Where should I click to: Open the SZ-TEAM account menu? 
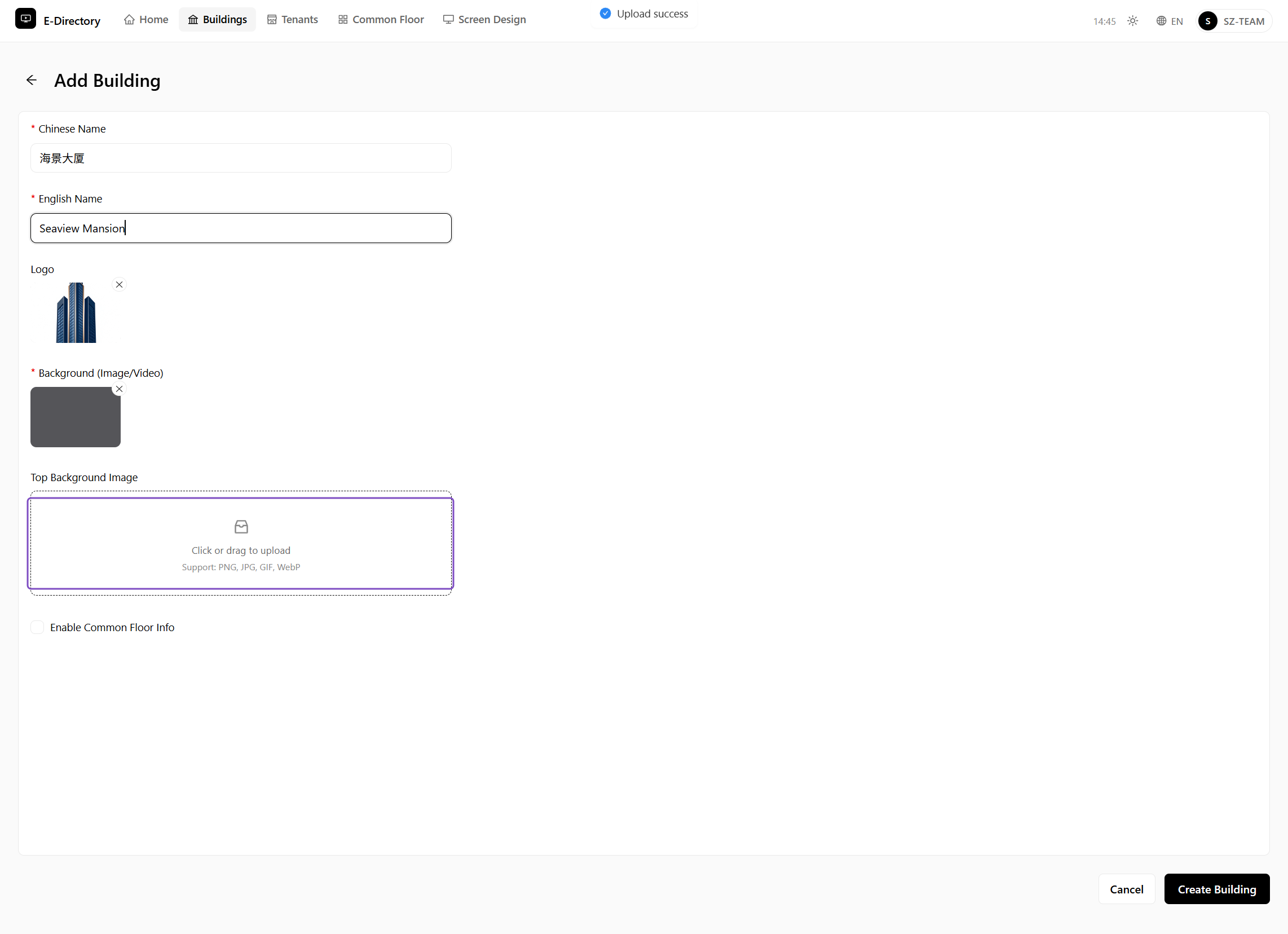1234,21
